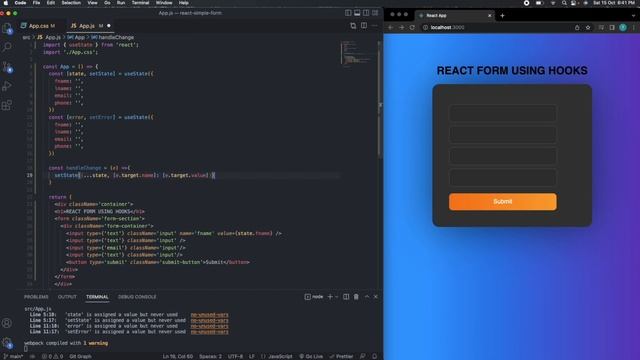Select the node terminal instance label
Screen dimensions: 640x360
(x=314, y=297)
